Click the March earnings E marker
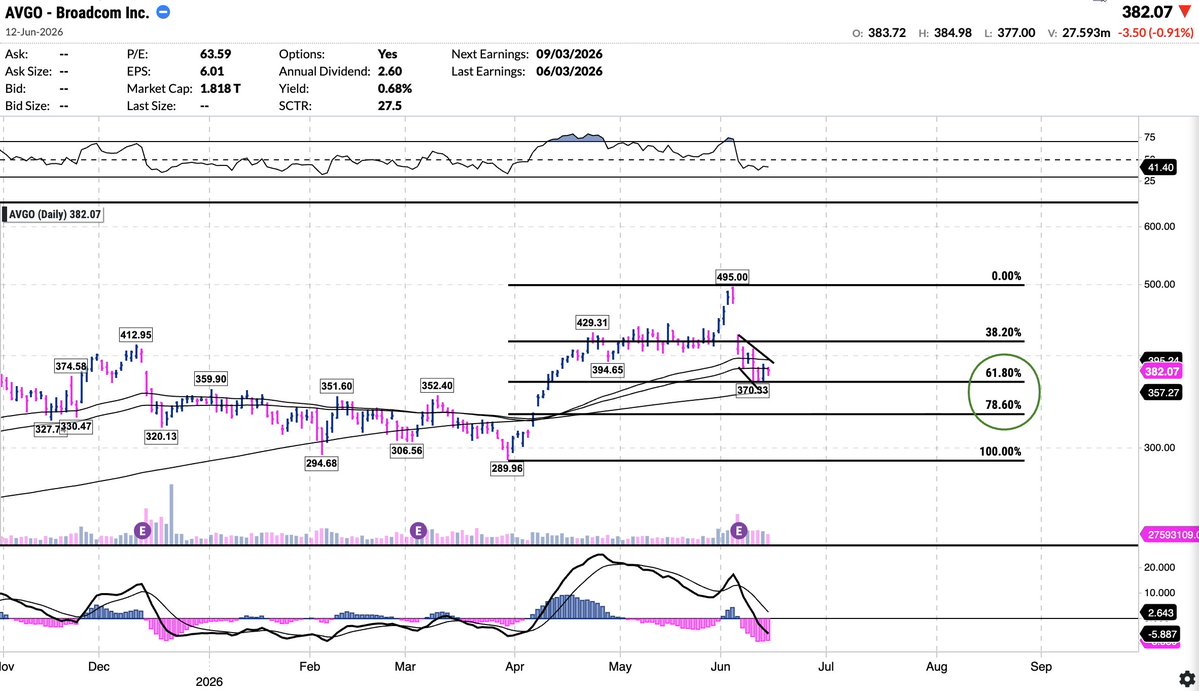The height and width of the screenshot is (691, 1199). pos(418,530)
